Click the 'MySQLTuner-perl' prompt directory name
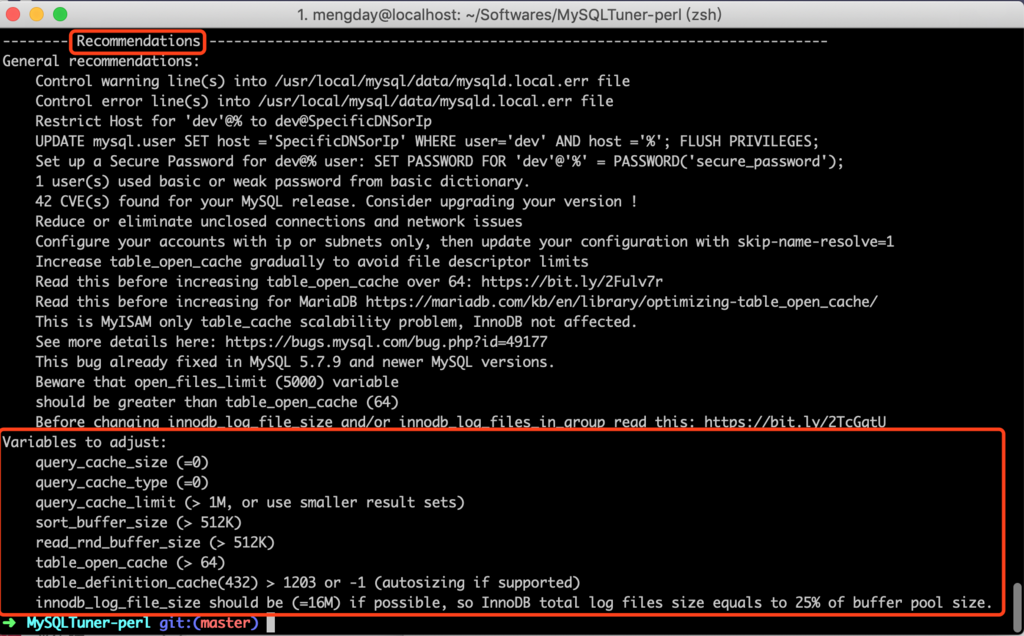Screen dimensions: 1024x636 89,624
